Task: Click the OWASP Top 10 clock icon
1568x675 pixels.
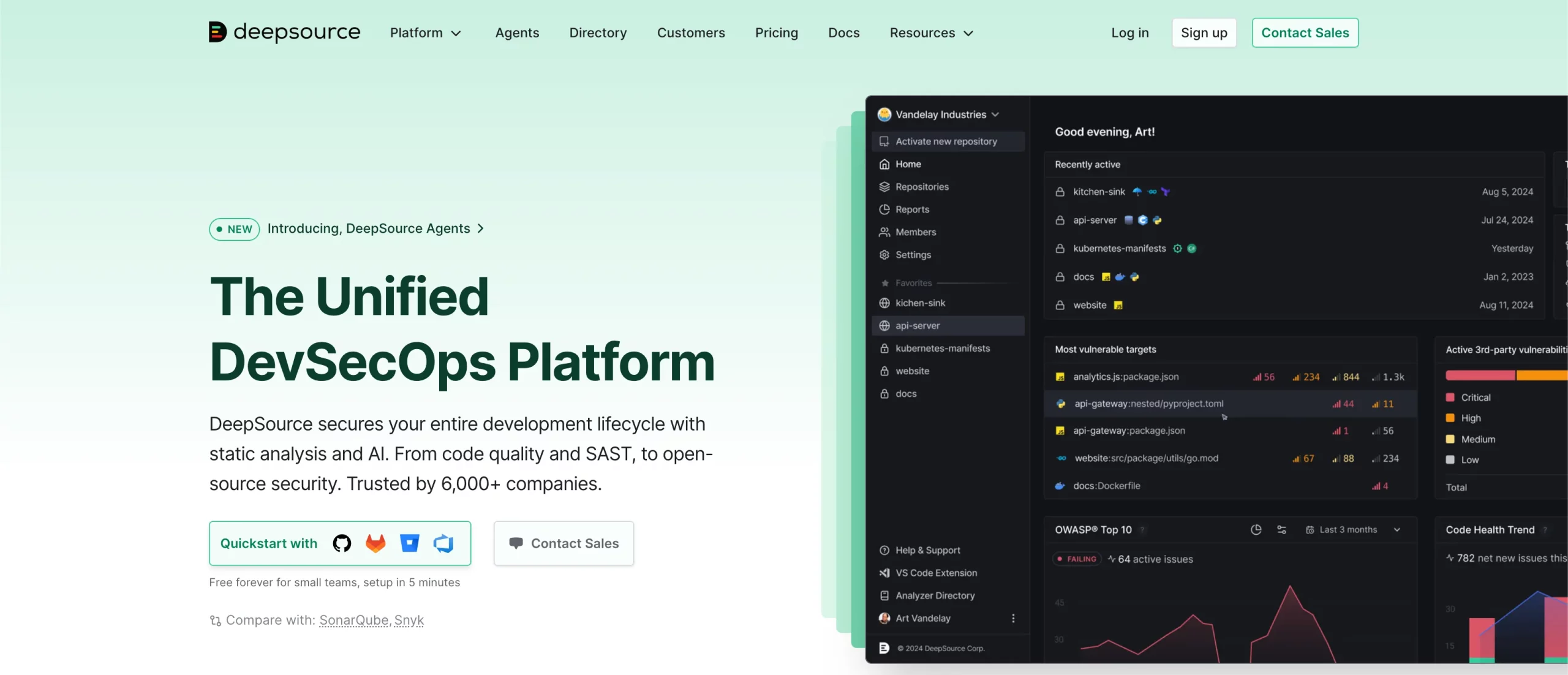Action: [1256, 530]
